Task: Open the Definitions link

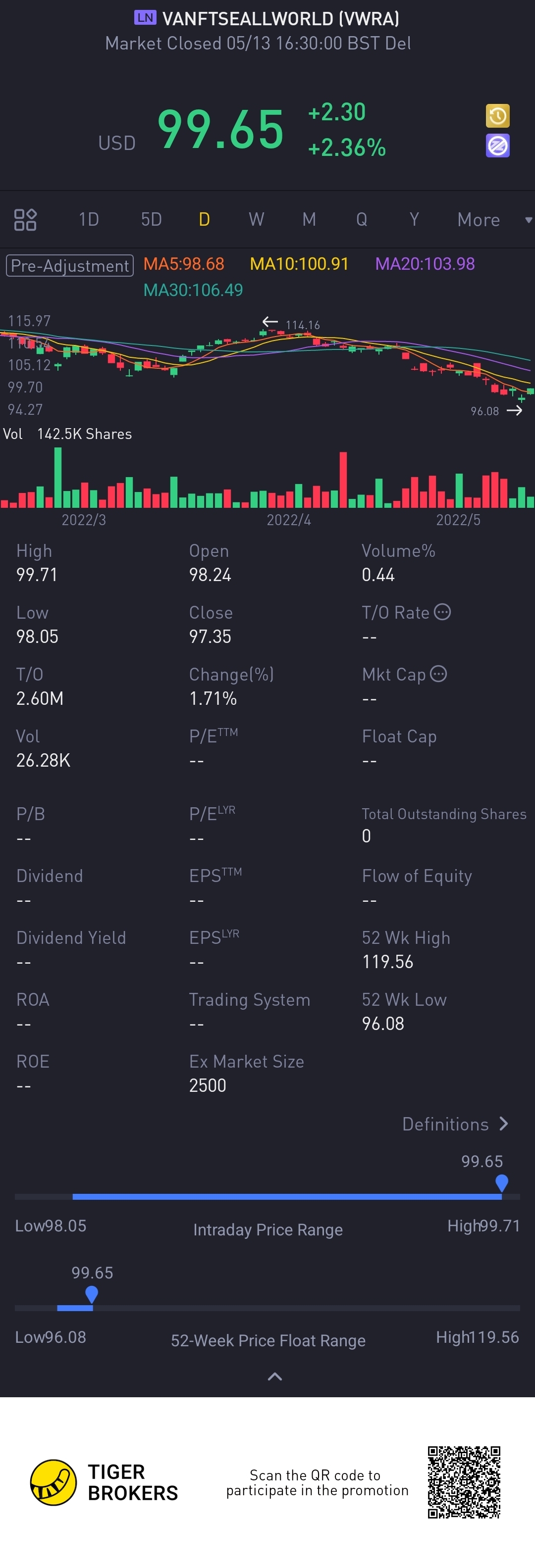Action: [x=445, y=1124]
